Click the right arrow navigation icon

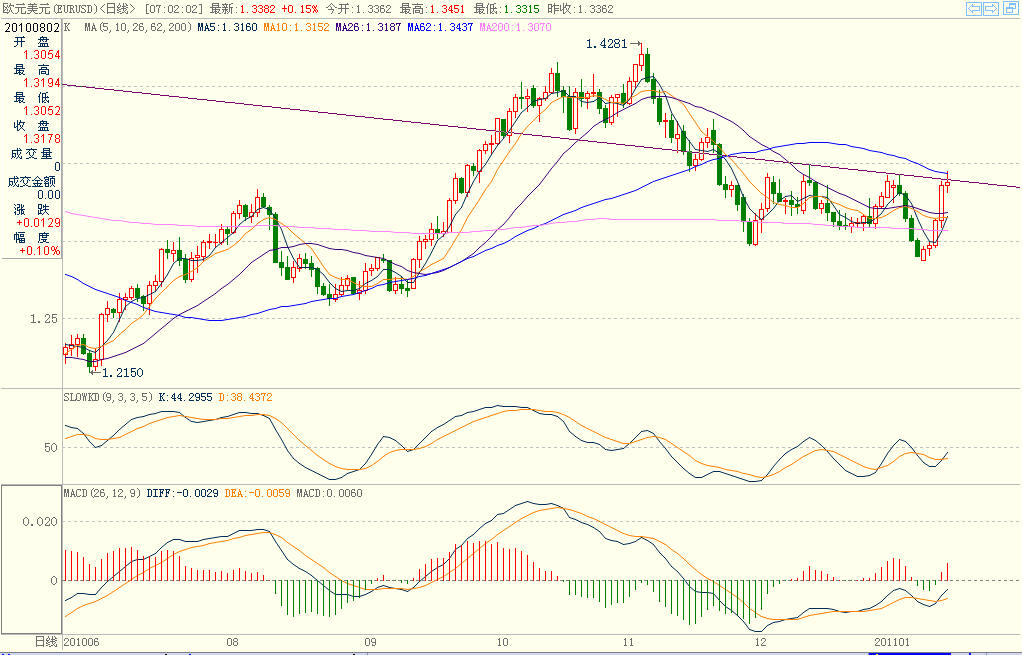(991, 9)
